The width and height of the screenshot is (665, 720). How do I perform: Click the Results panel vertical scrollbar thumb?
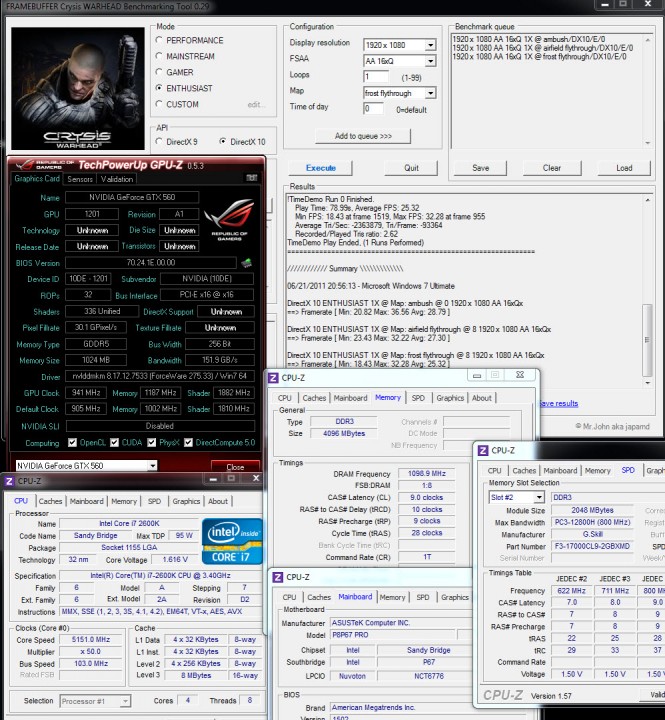point(647,340)
